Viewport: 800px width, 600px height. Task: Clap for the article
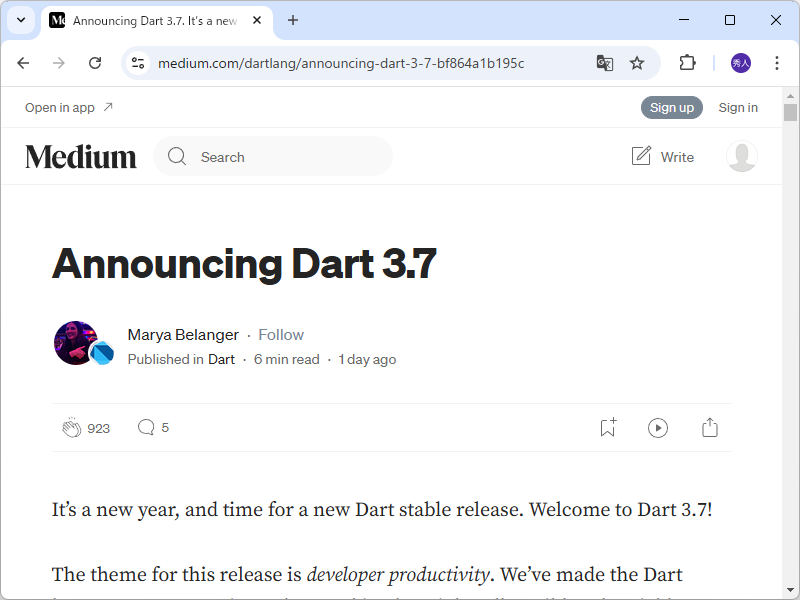coord(71,427)
